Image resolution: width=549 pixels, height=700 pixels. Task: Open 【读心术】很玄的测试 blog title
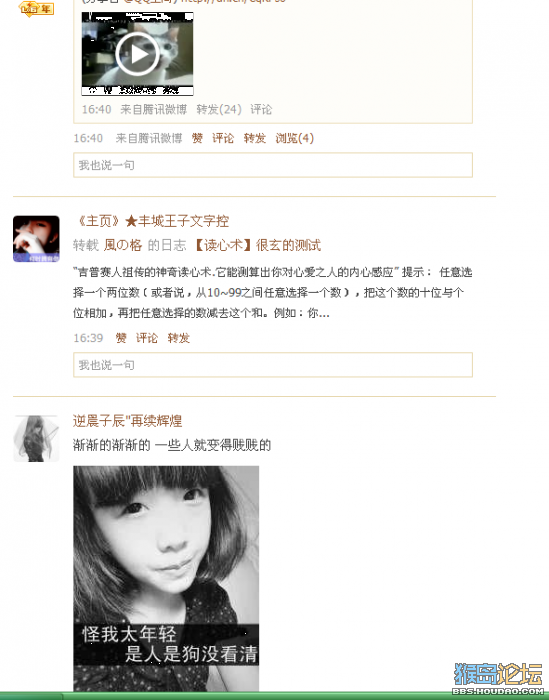tap(258, 245)
